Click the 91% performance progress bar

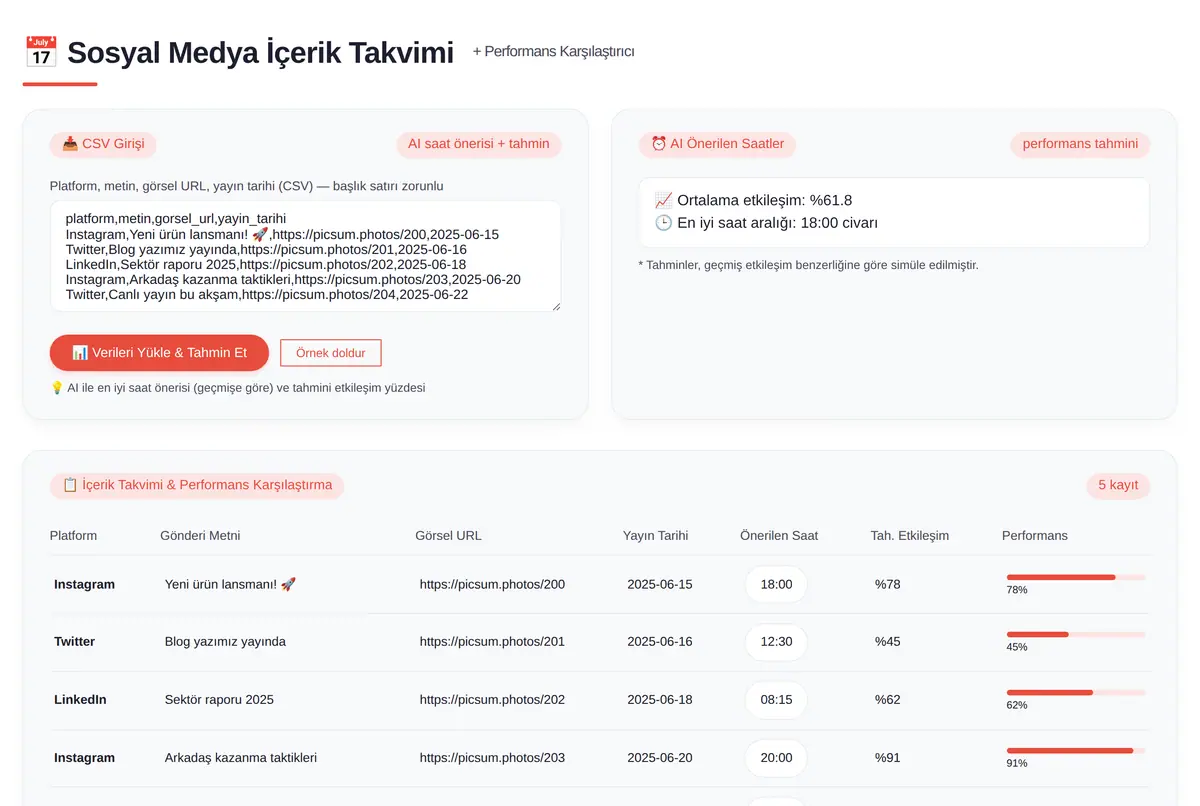tap(1076, 750)
